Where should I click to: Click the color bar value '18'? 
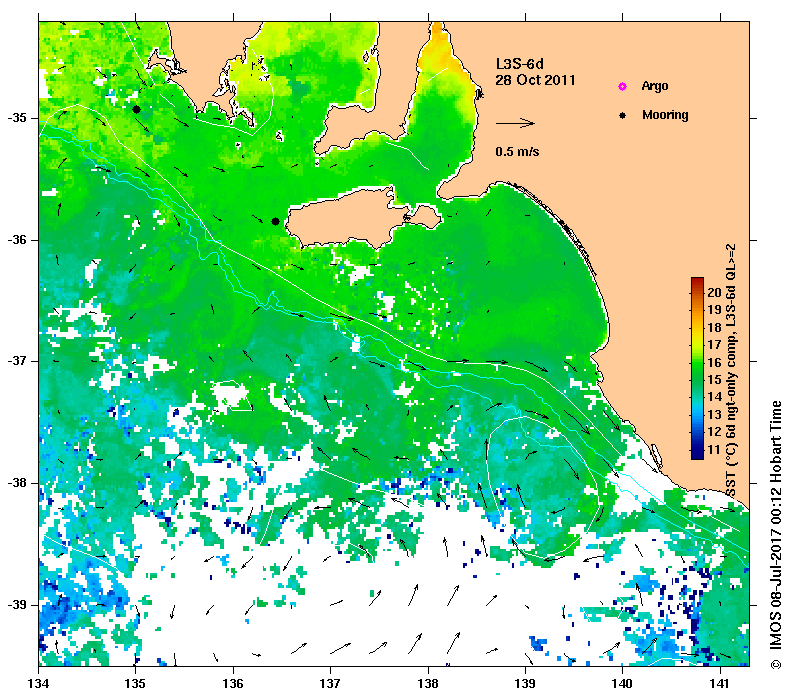[x=714, y=327]
